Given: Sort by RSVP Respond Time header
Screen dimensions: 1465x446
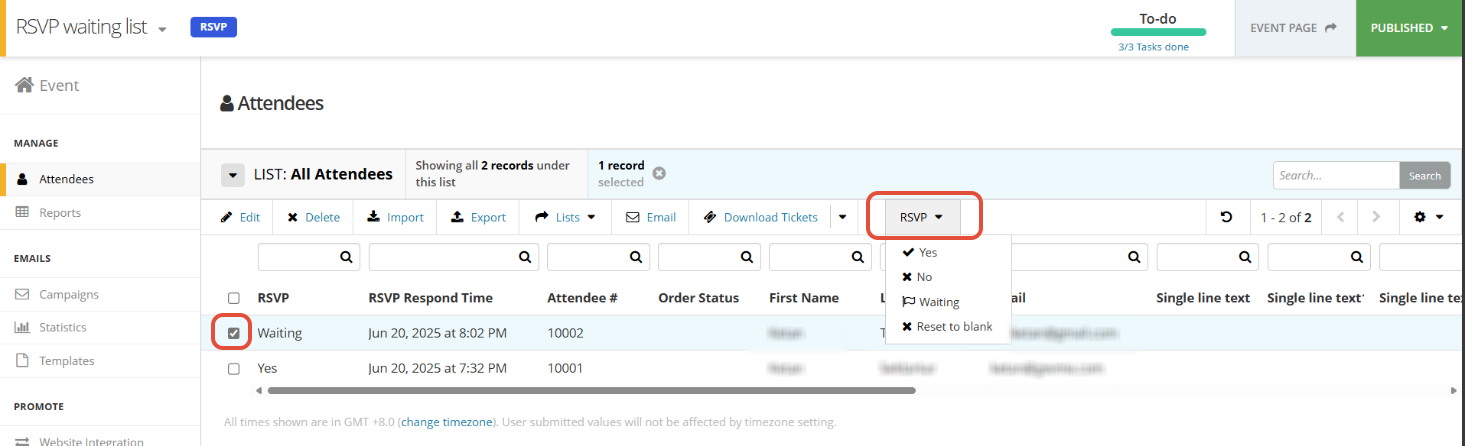Looking at the screenshot, I should point(430,298).
